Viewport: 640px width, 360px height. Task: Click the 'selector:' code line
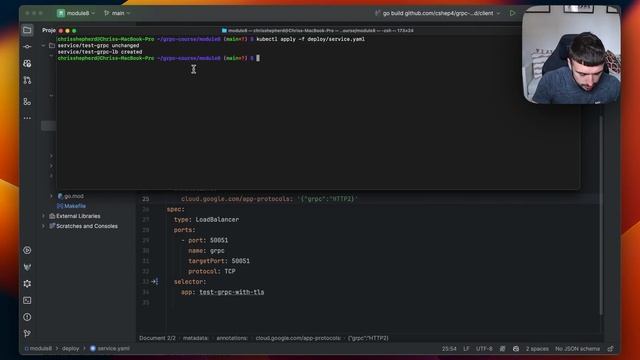point(190,282)
